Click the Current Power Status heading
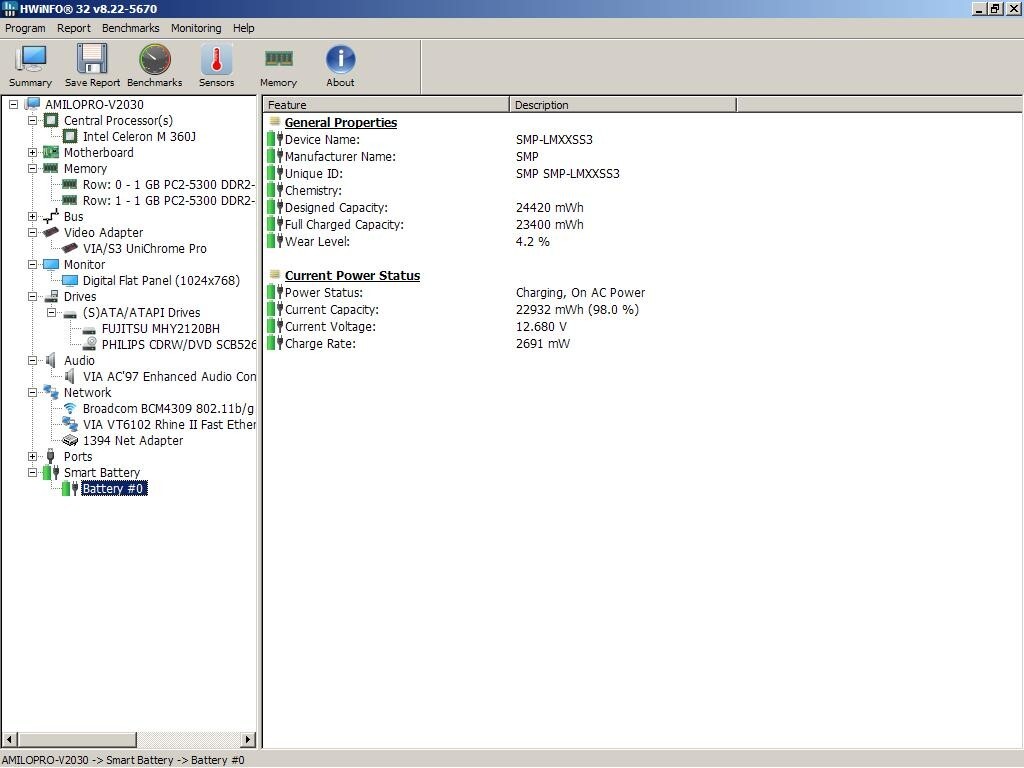 pos(352,276)
